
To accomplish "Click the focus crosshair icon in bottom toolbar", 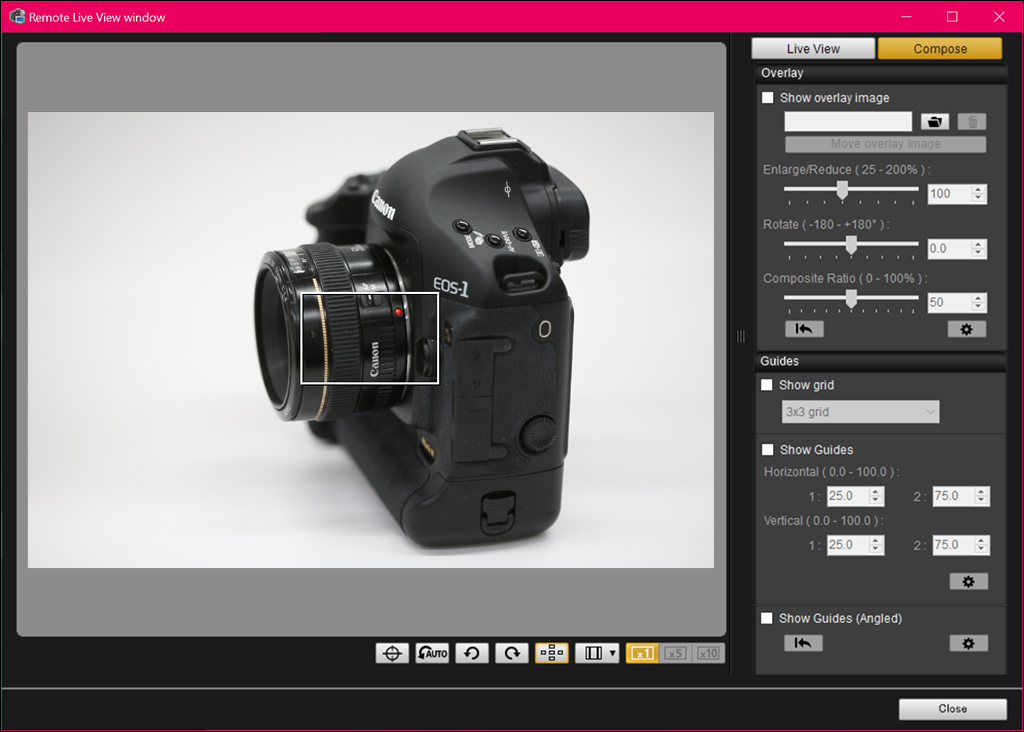I will (392, 653).
